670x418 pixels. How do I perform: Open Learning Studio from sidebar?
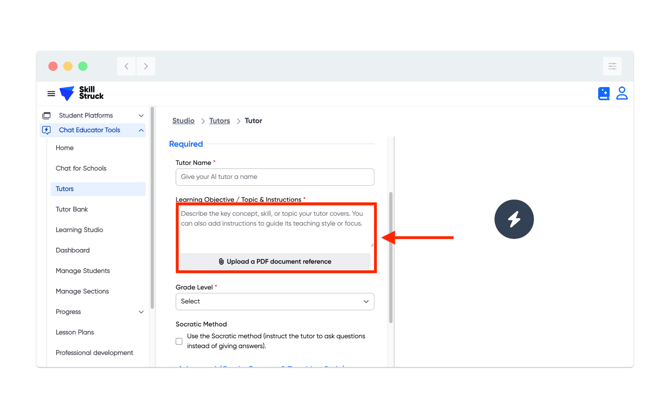tap(79, 230)
